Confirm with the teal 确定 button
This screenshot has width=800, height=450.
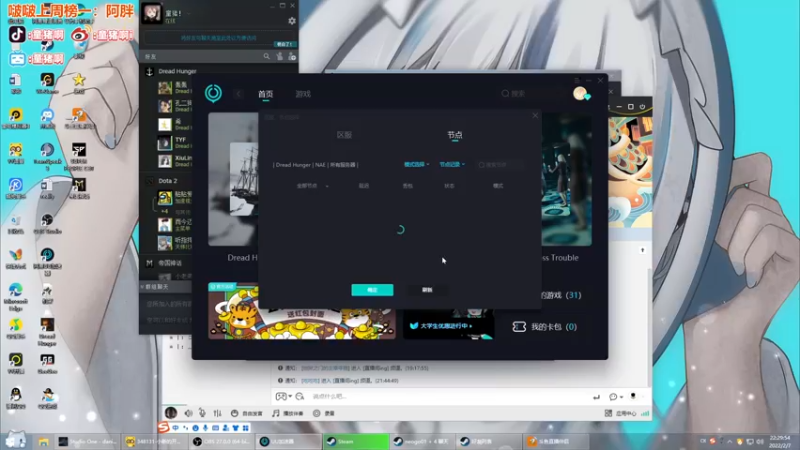coord(372,290)
